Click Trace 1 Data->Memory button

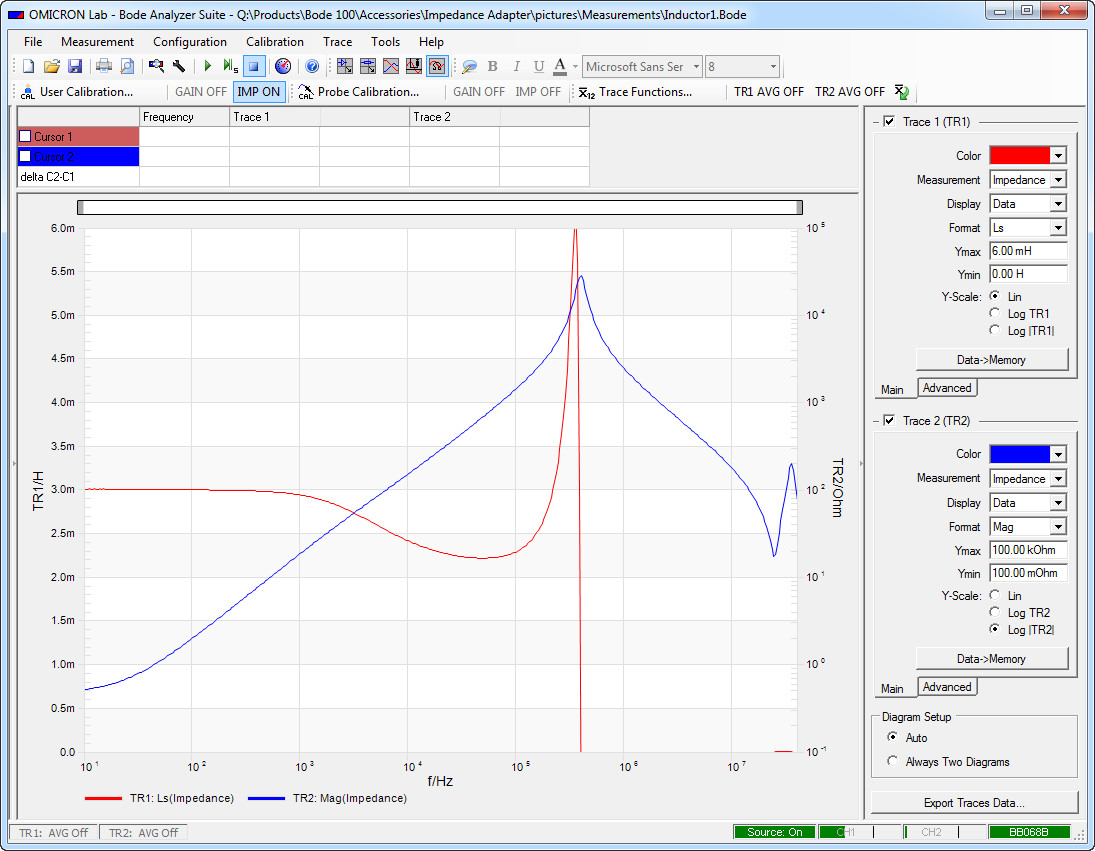[x=992, y=360]
